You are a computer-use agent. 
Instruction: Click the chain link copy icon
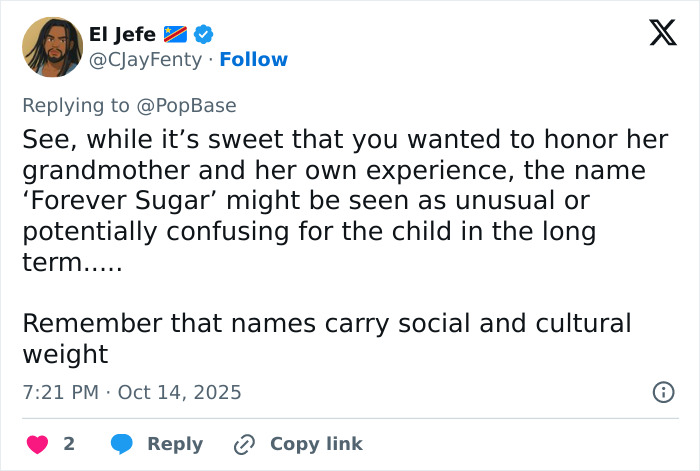coord(244,443)
